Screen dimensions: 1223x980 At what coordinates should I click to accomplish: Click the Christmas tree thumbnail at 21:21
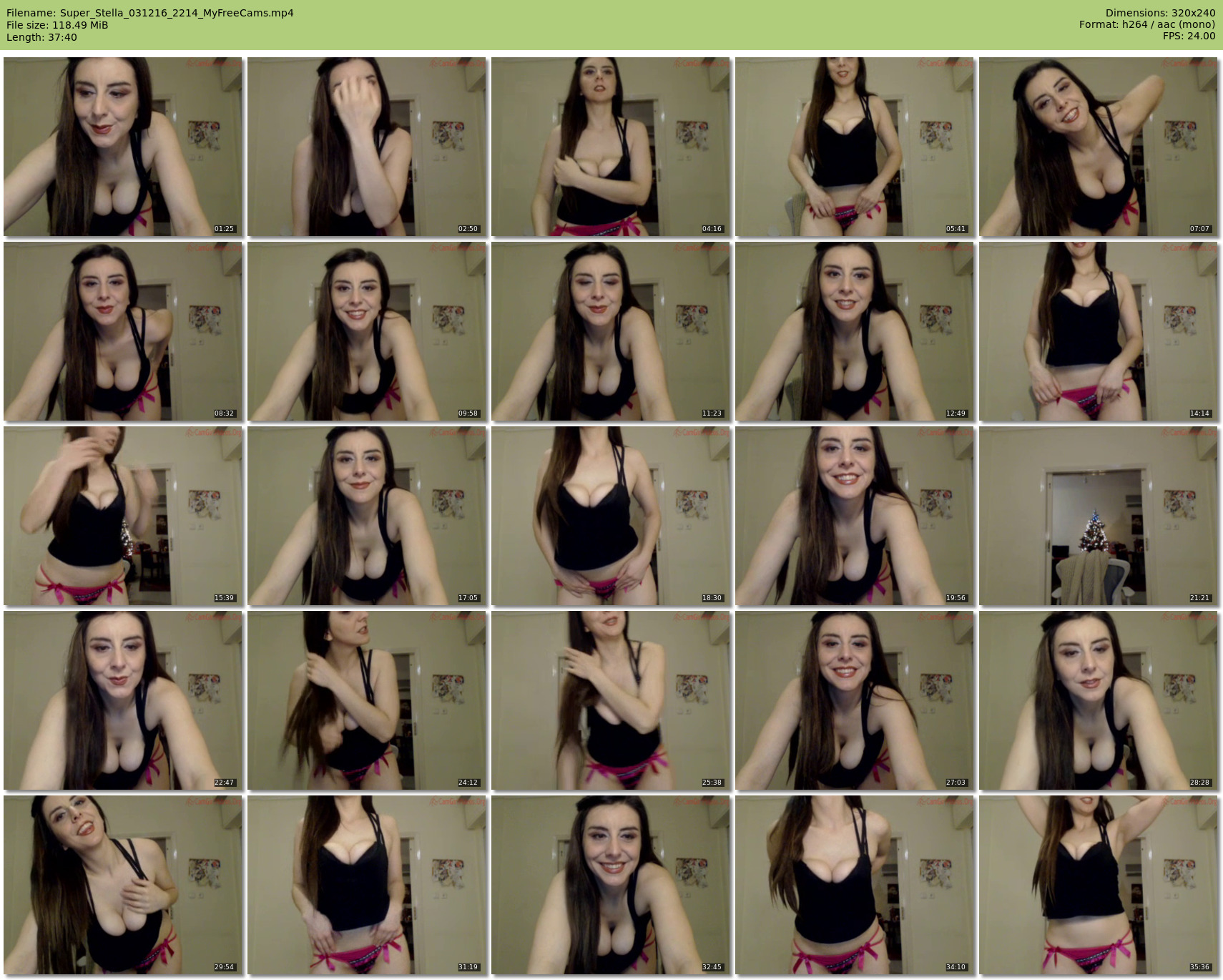tap(1099, 516)
